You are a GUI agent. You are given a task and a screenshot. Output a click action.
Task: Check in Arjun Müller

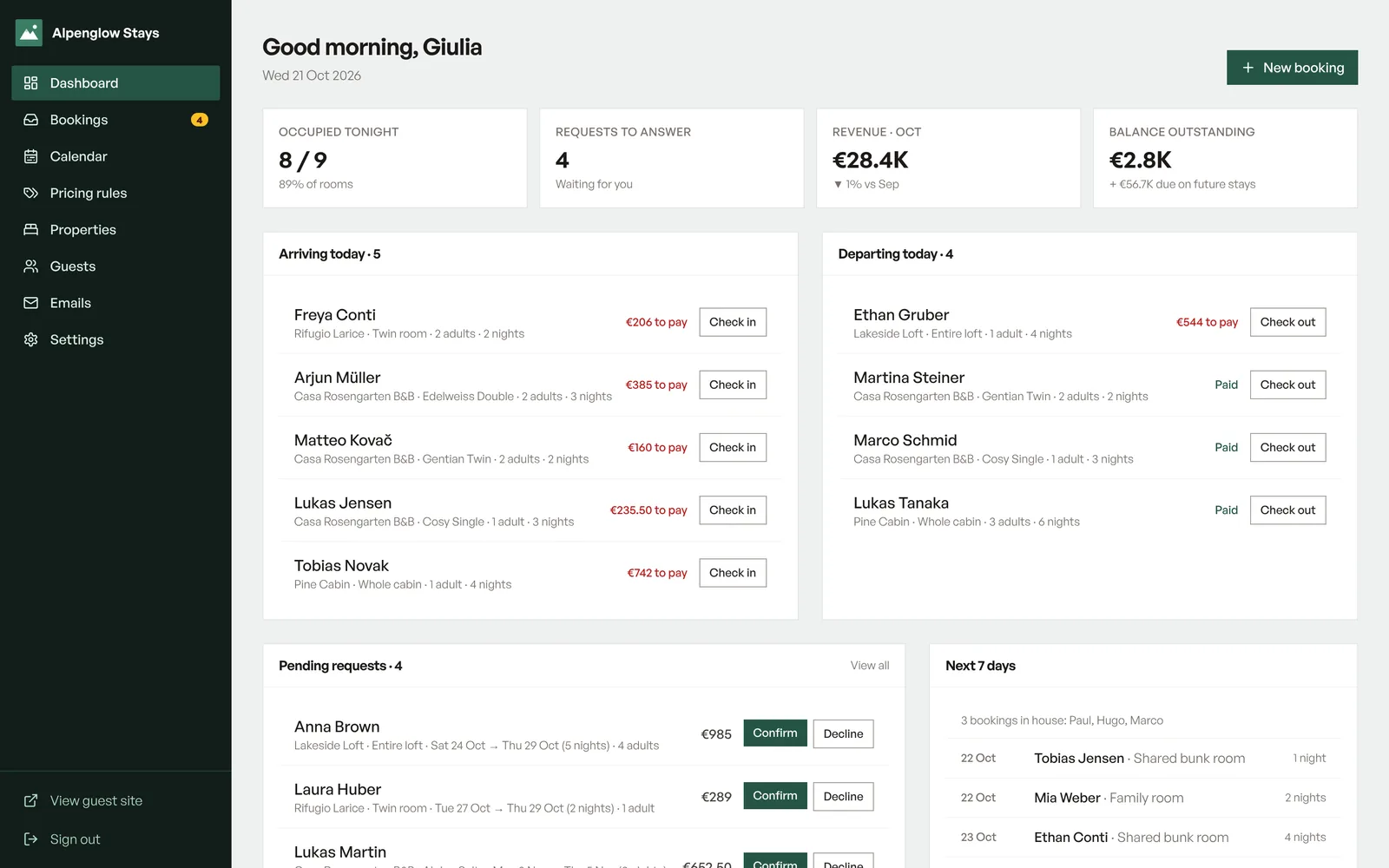(x=733, y=385)
